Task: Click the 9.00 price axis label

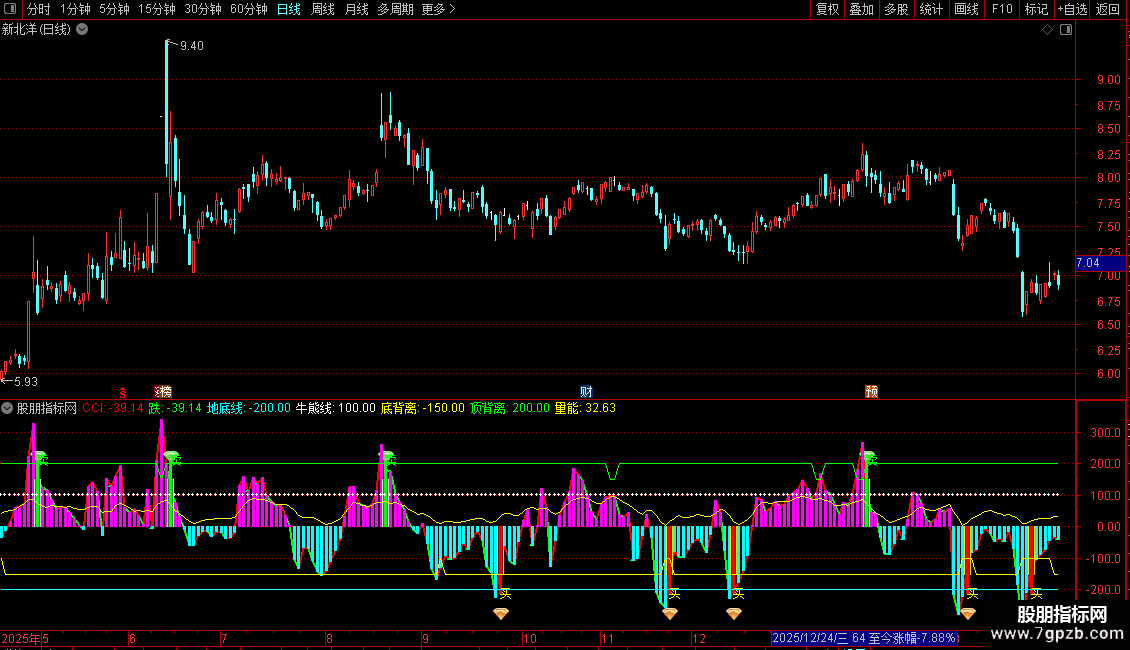Action: point(1108,80)
